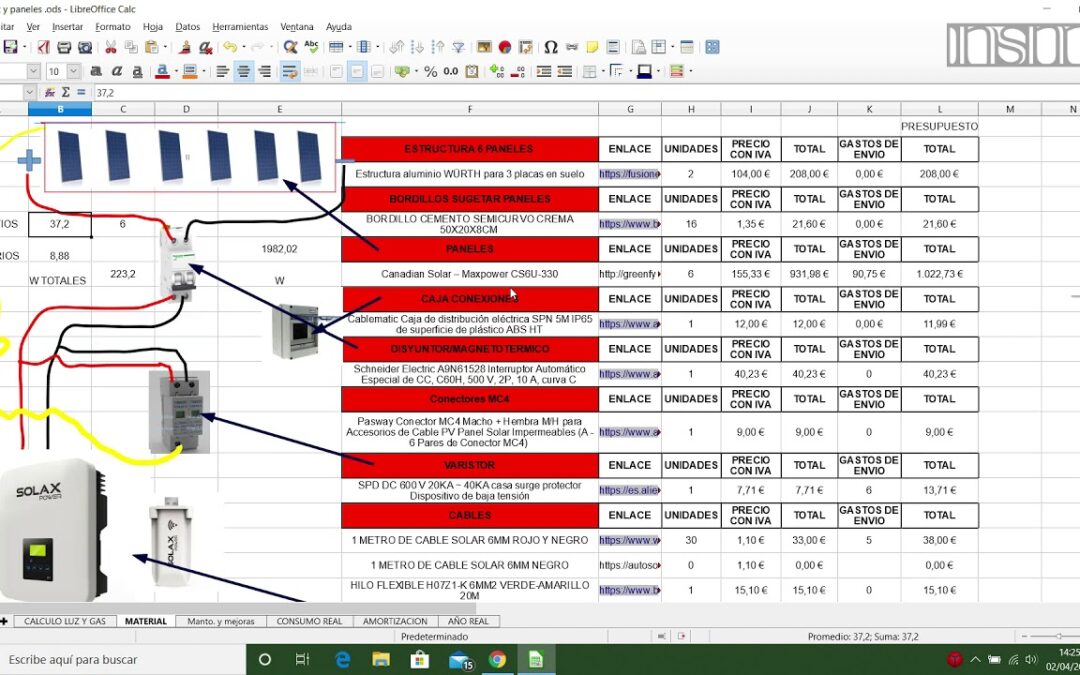This screenshot has width=1080, height=675.
Task: Toggle print preview
Action: point(85,47)
